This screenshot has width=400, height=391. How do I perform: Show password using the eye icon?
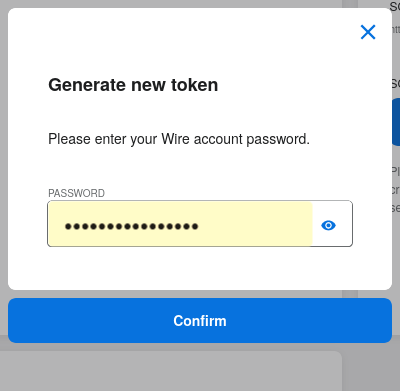(x=328, y=226)
